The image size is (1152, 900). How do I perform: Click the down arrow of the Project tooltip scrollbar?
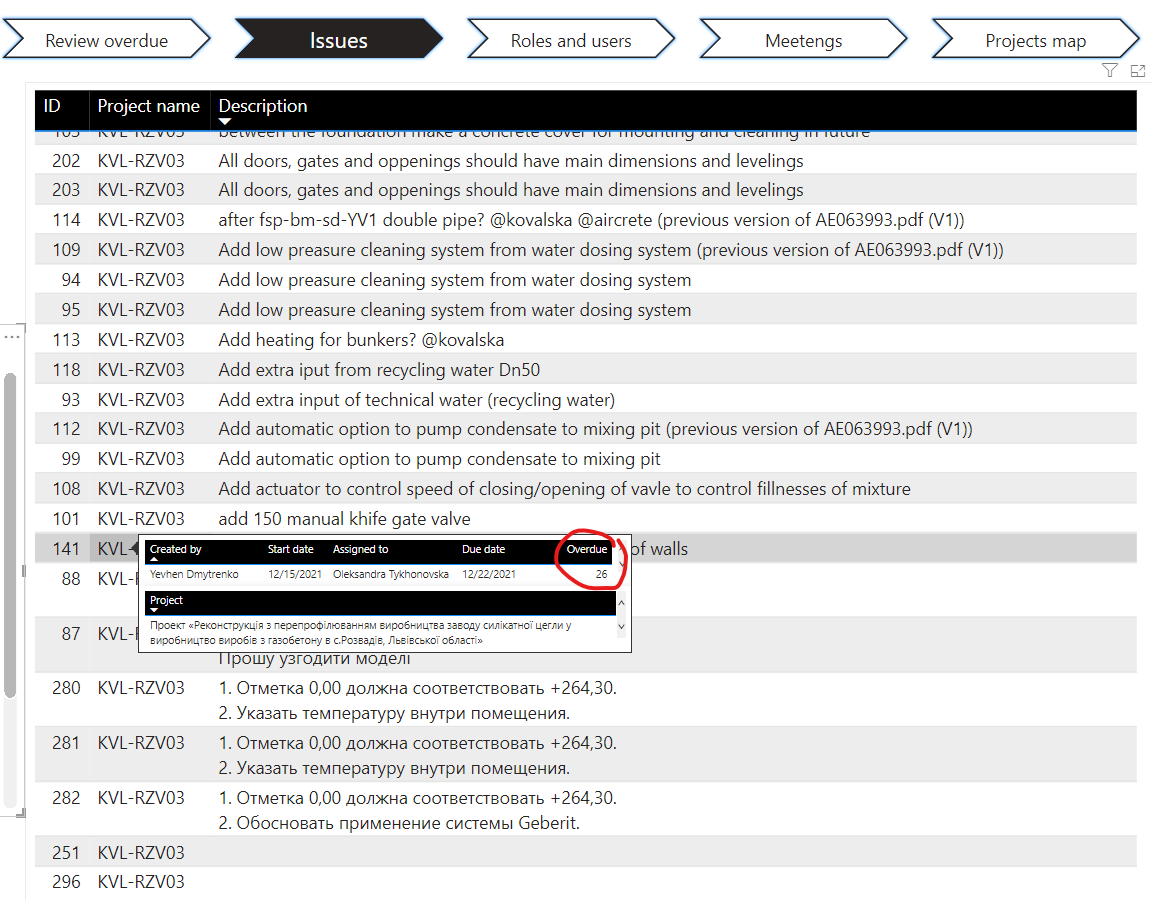(621, 627)
